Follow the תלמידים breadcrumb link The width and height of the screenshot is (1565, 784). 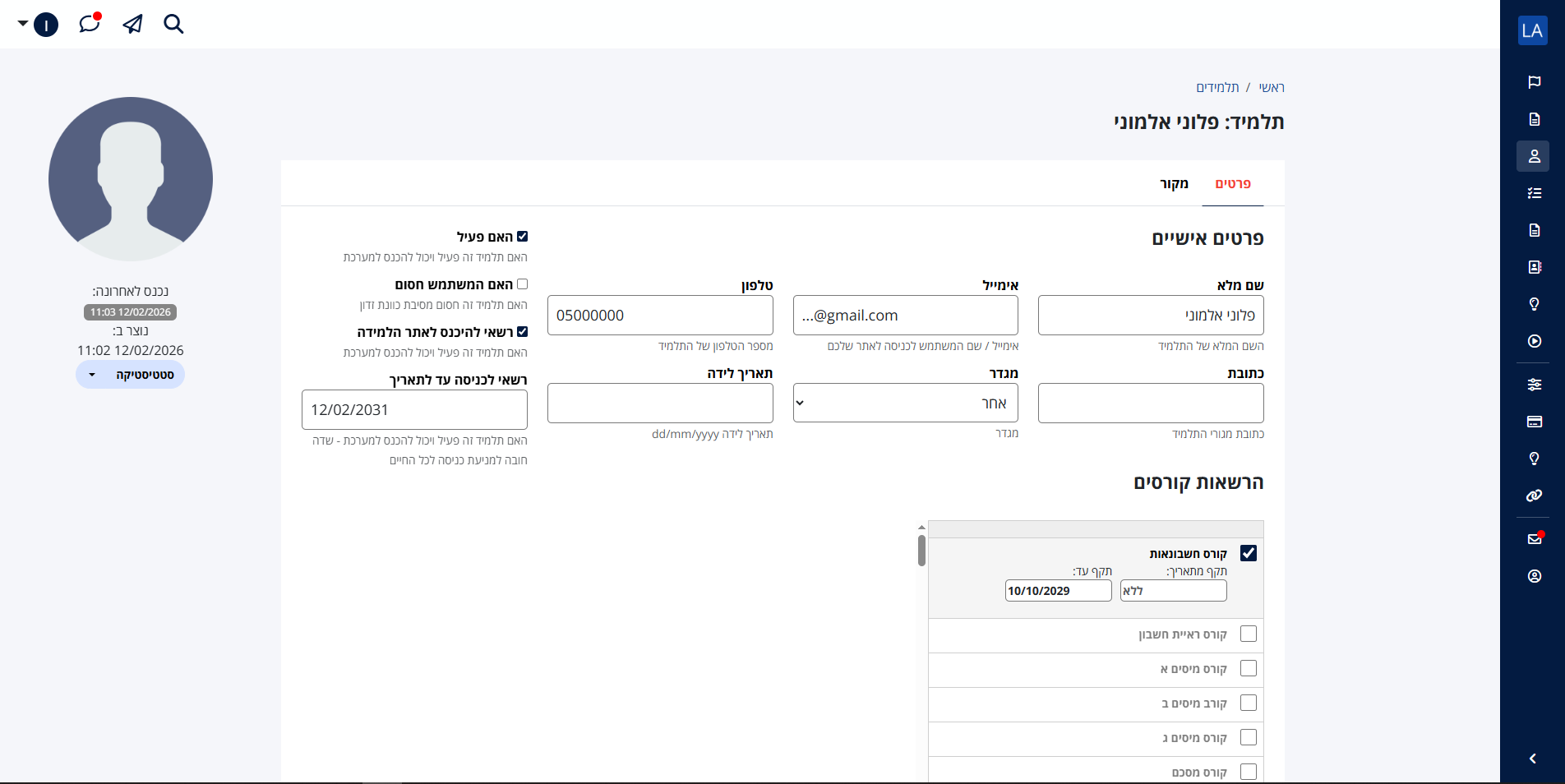pos(1216,87)
